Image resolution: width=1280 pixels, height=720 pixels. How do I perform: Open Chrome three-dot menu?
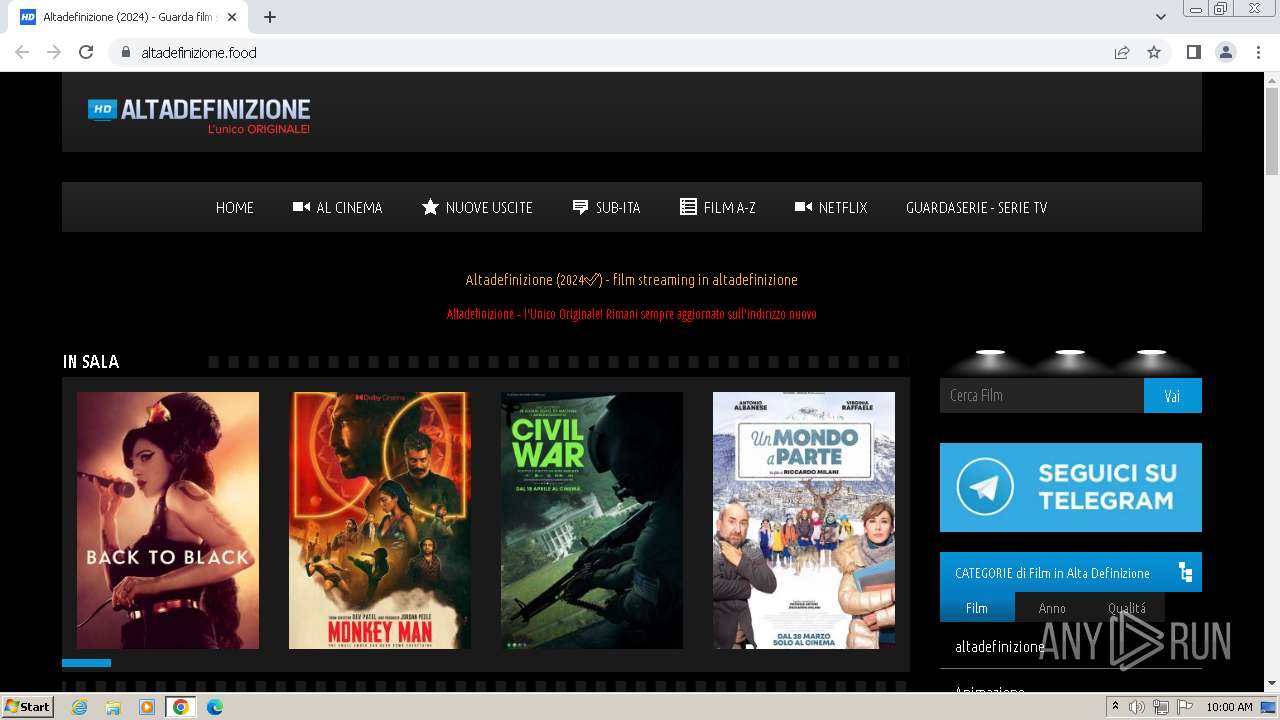pyautogui.click(x=1258, y=52)
